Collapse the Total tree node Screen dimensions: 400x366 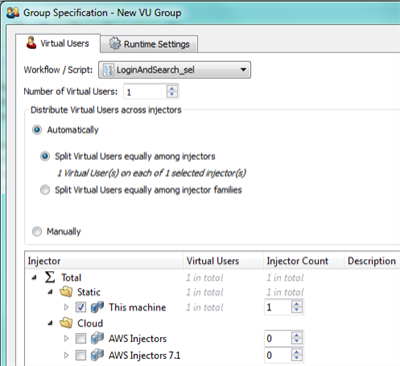pyautogui.click(x=34, y=277)
